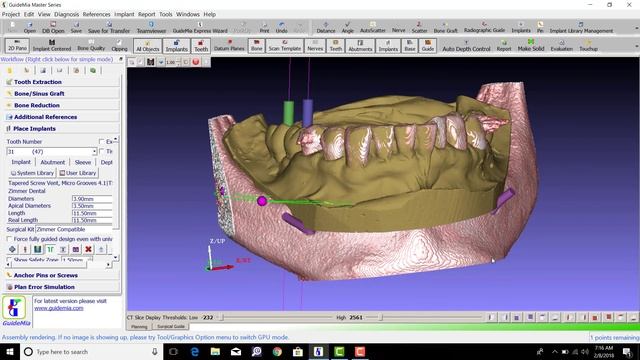Open Auto Depth Control
The height and width of the screenshot is (360, 640).
466,45
